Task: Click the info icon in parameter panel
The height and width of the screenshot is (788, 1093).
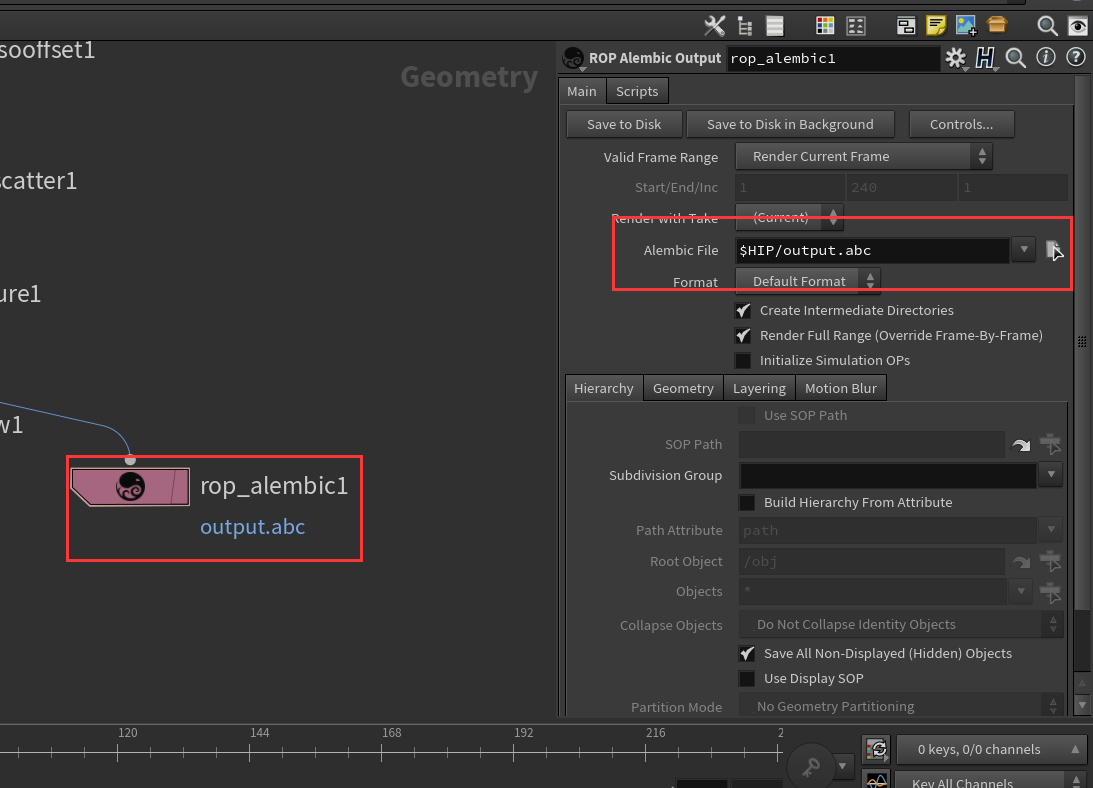Action: (x=1046, y=57)
